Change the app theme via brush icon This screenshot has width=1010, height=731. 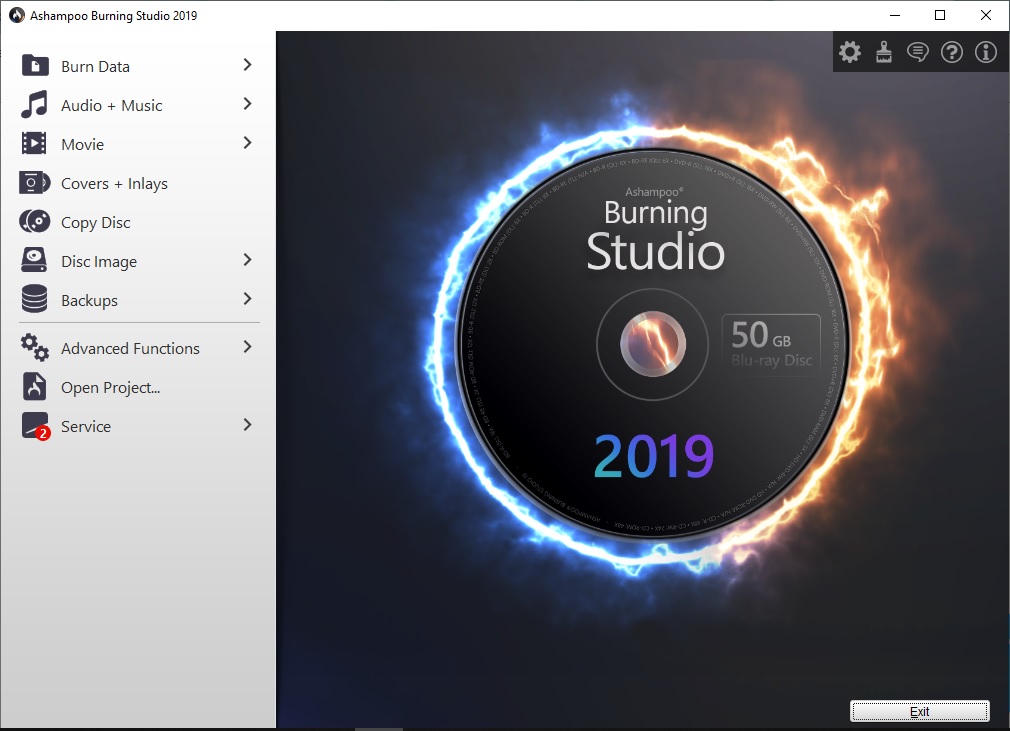tap(883, 51)
